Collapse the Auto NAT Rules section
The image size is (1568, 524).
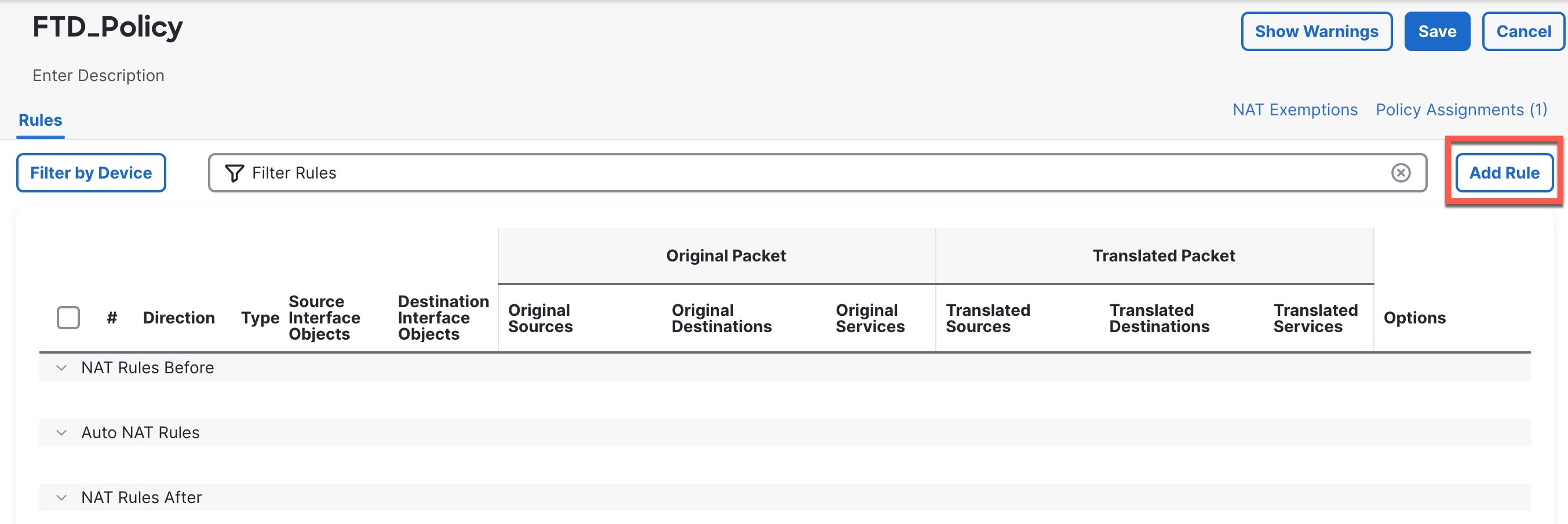(x=61, y=433)
